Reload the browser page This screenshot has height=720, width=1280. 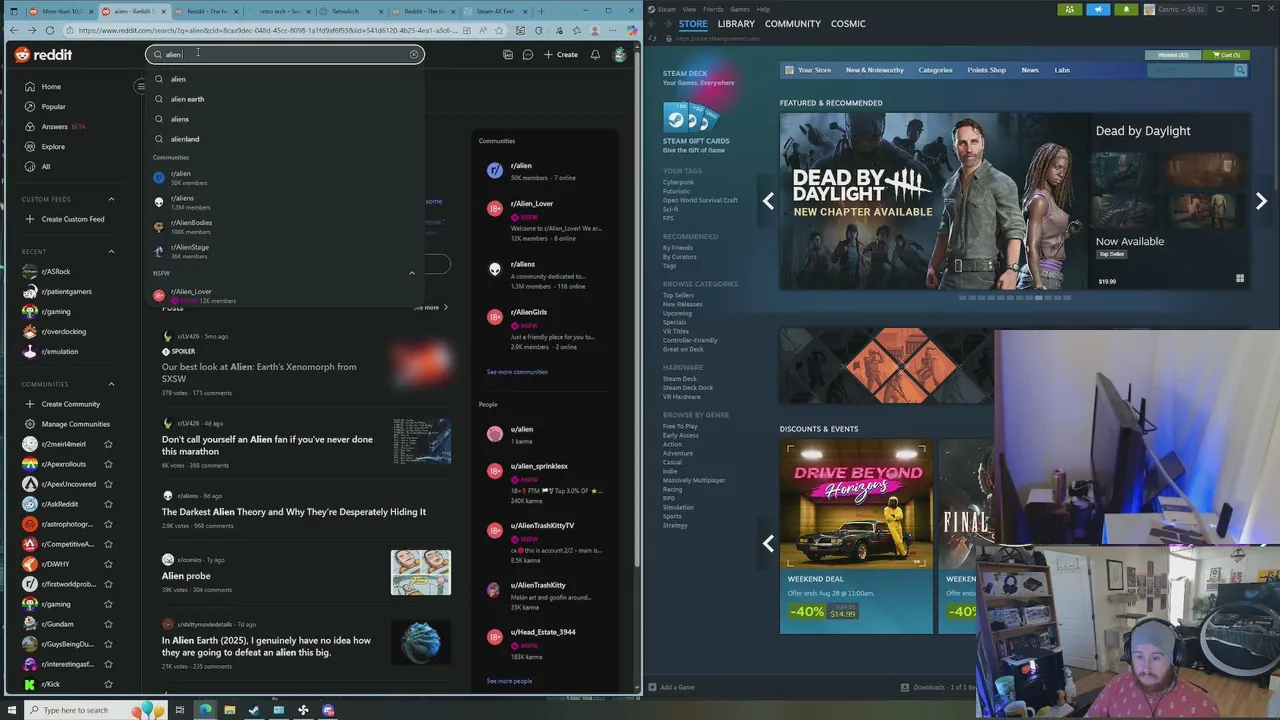point(49,31)
